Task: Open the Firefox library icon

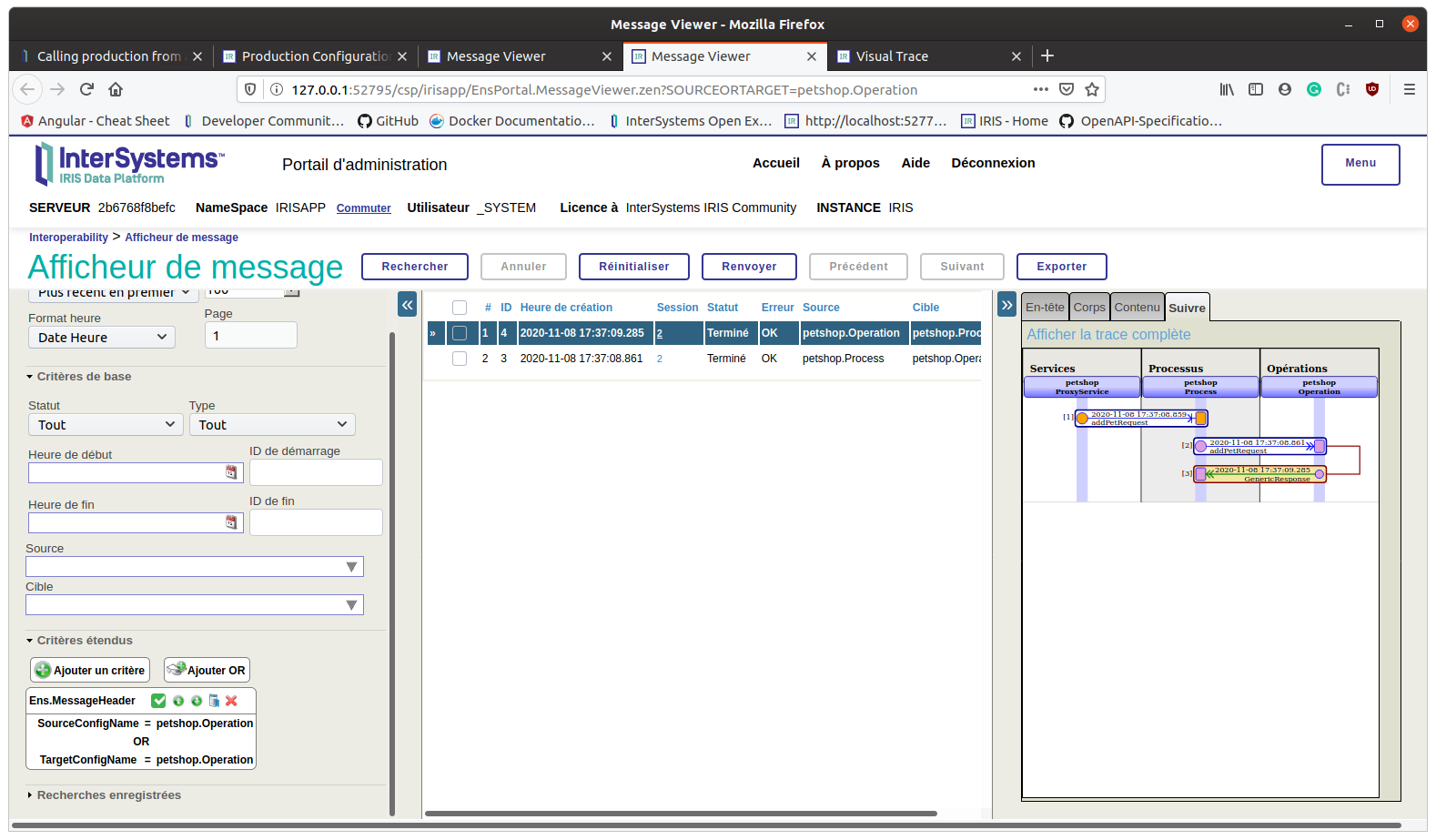Action: pyautogui.click(x=1227, y=89)
